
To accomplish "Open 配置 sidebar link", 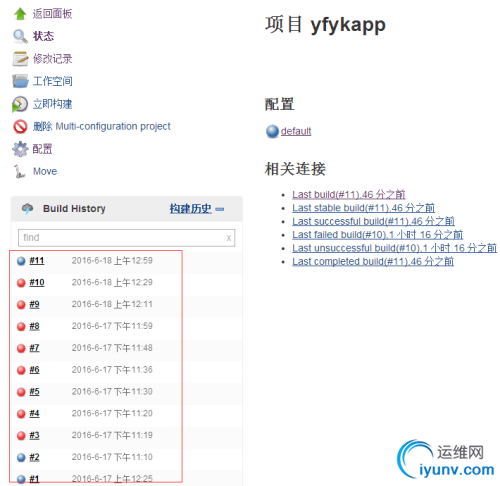I will pyautogui.click(x=42, y=149).
